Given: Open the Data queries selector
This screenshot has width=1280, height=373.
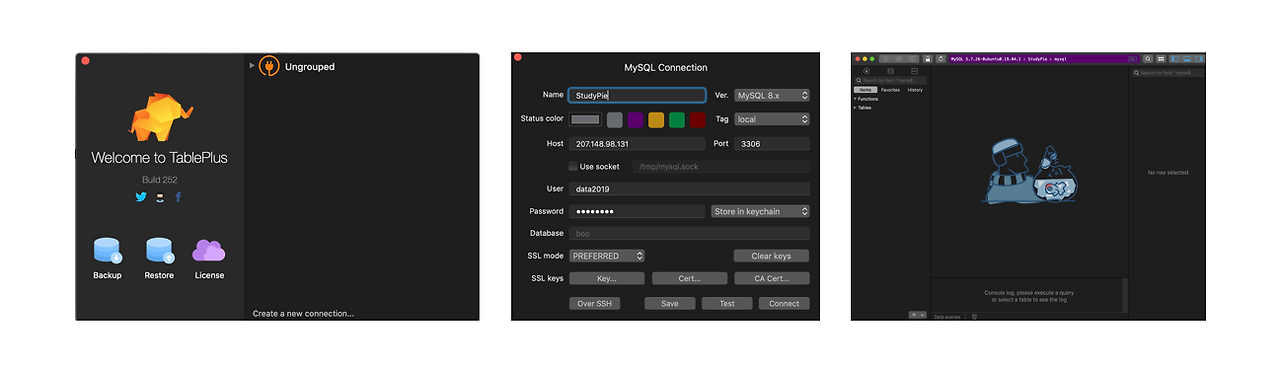Looking at the screenshot, I should (x=949, y=317).
